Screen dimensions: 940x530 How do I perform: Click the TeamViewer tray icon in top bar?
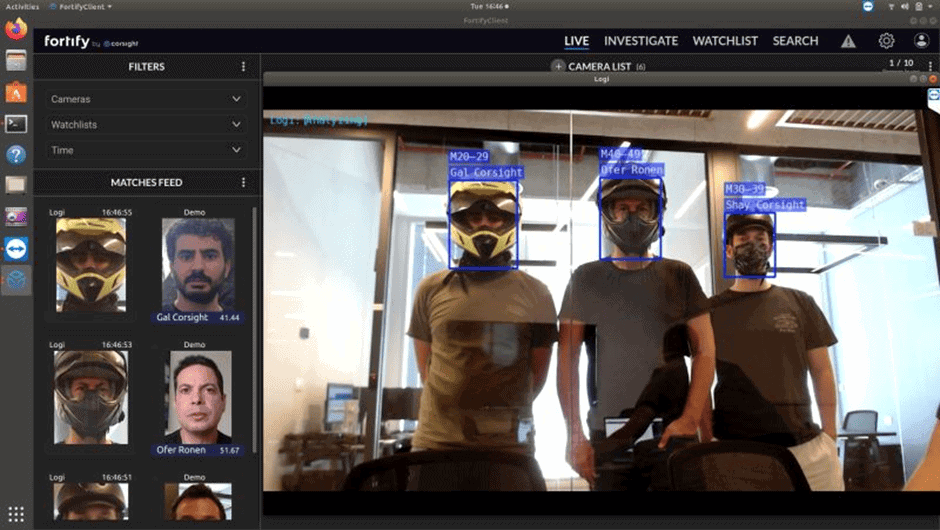point(867,7)
